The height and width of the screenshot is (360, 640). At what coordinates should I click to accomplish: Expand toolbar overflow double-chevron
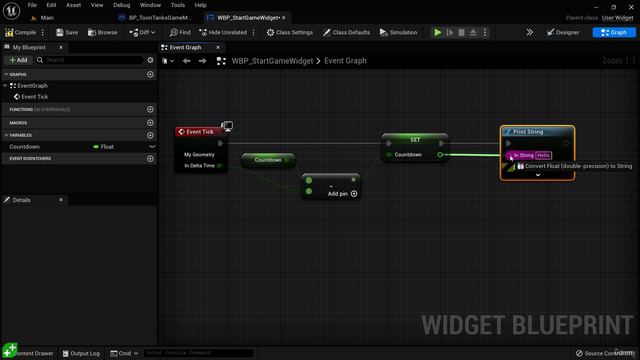[x=529, y=32]
